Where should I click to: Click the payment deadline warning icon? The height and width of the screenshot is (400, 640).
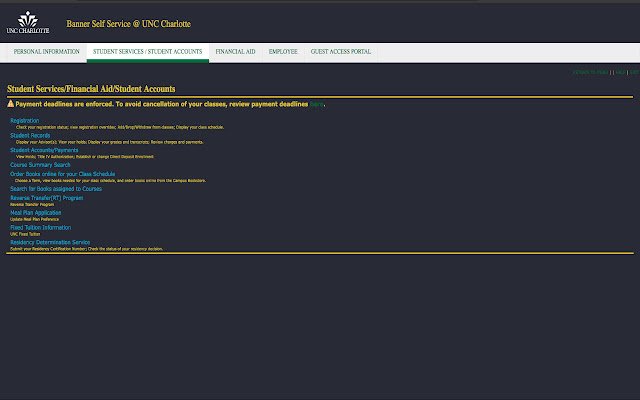pyautogui.click(x=11, y=104)
